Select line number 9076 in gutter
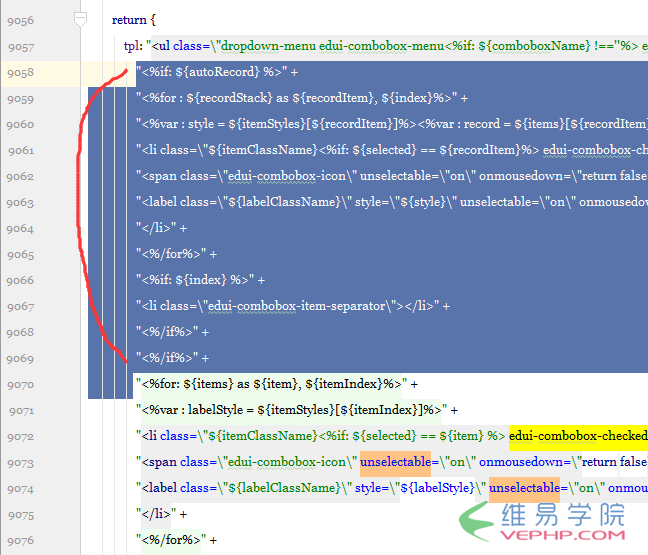Image resolution: width=648 pixels, height=555 pixels. point(21,541)
